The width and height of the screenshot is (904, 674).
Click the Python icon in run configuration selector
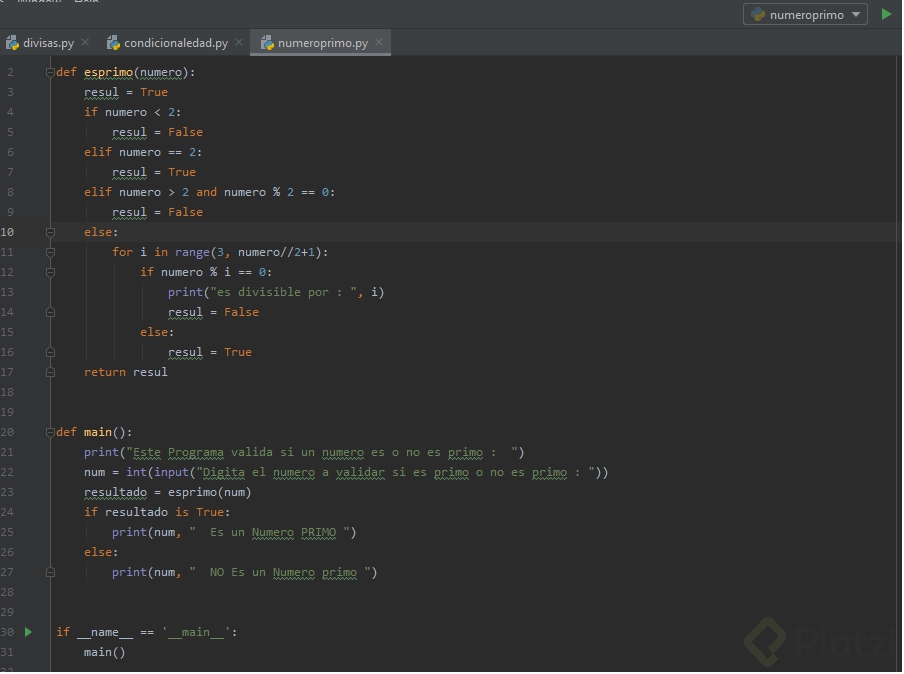click(758, 14)
